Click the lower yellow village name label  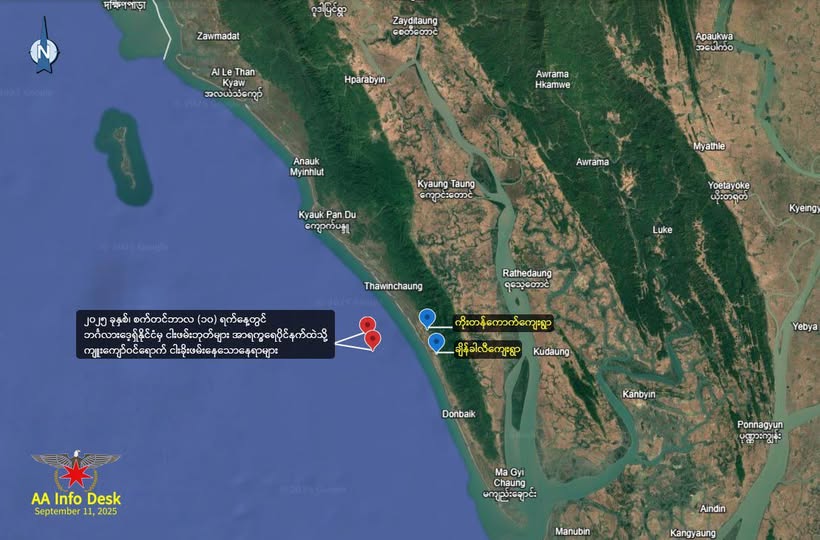click(487, 350)
